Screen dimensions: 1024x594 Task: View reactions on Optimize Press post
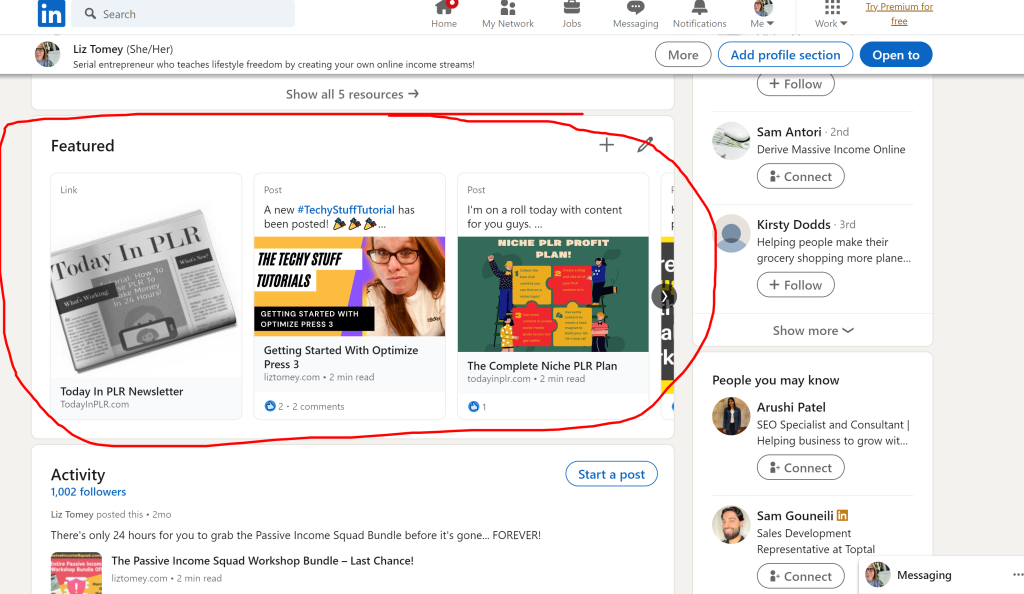click(x=274, y=406)
